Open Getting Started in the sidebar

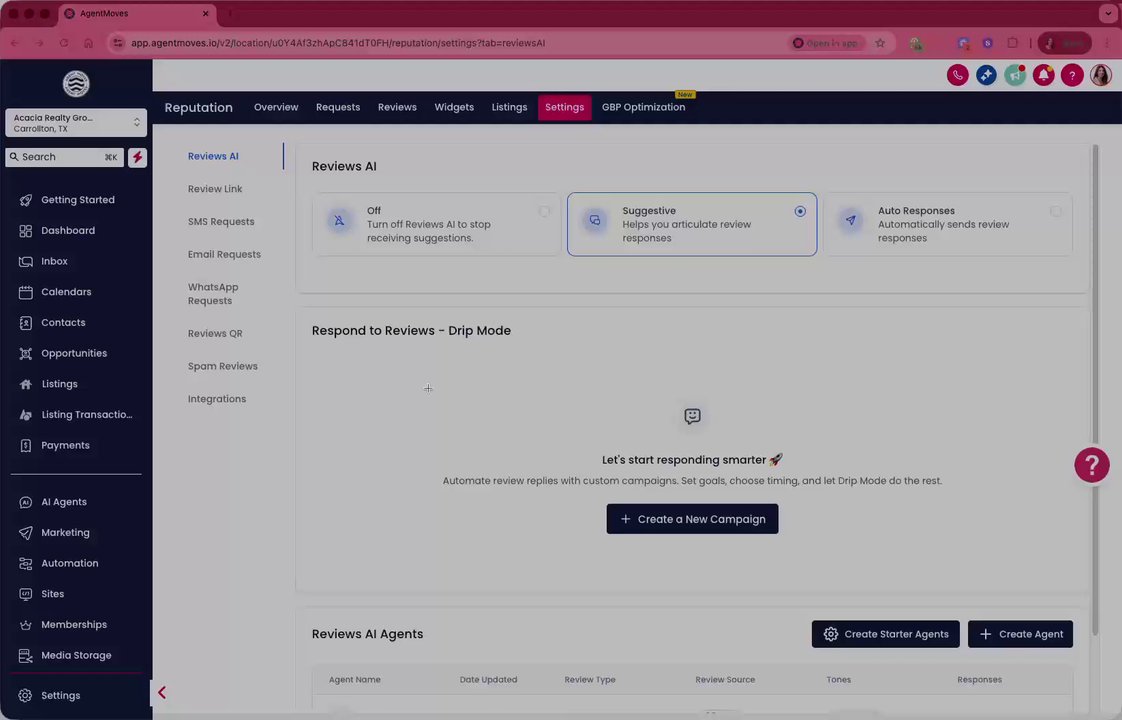(x=76, y=200)
